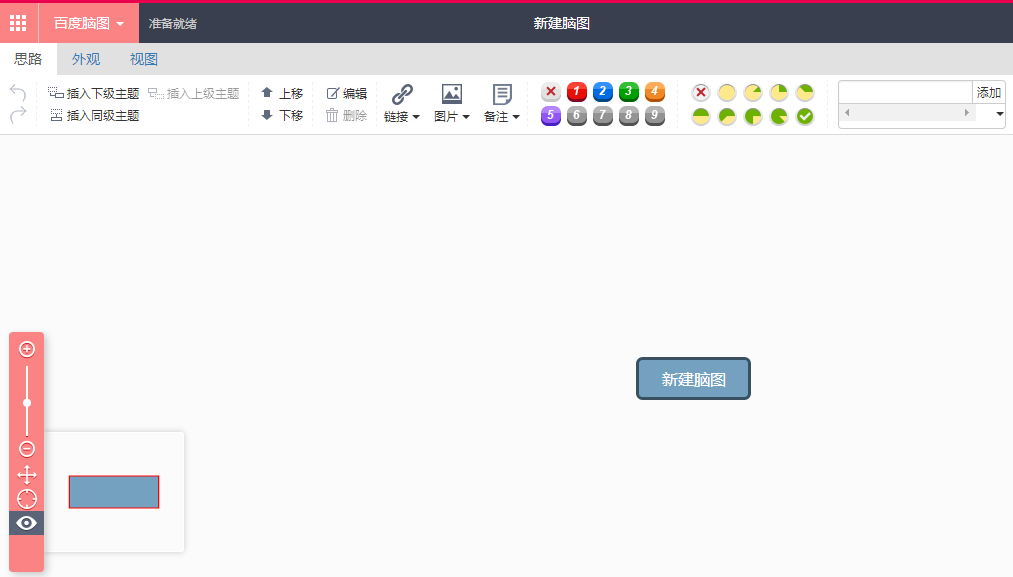1013x577 pixels.
Task: Click 插入下级主题
Action: point(94,94)
